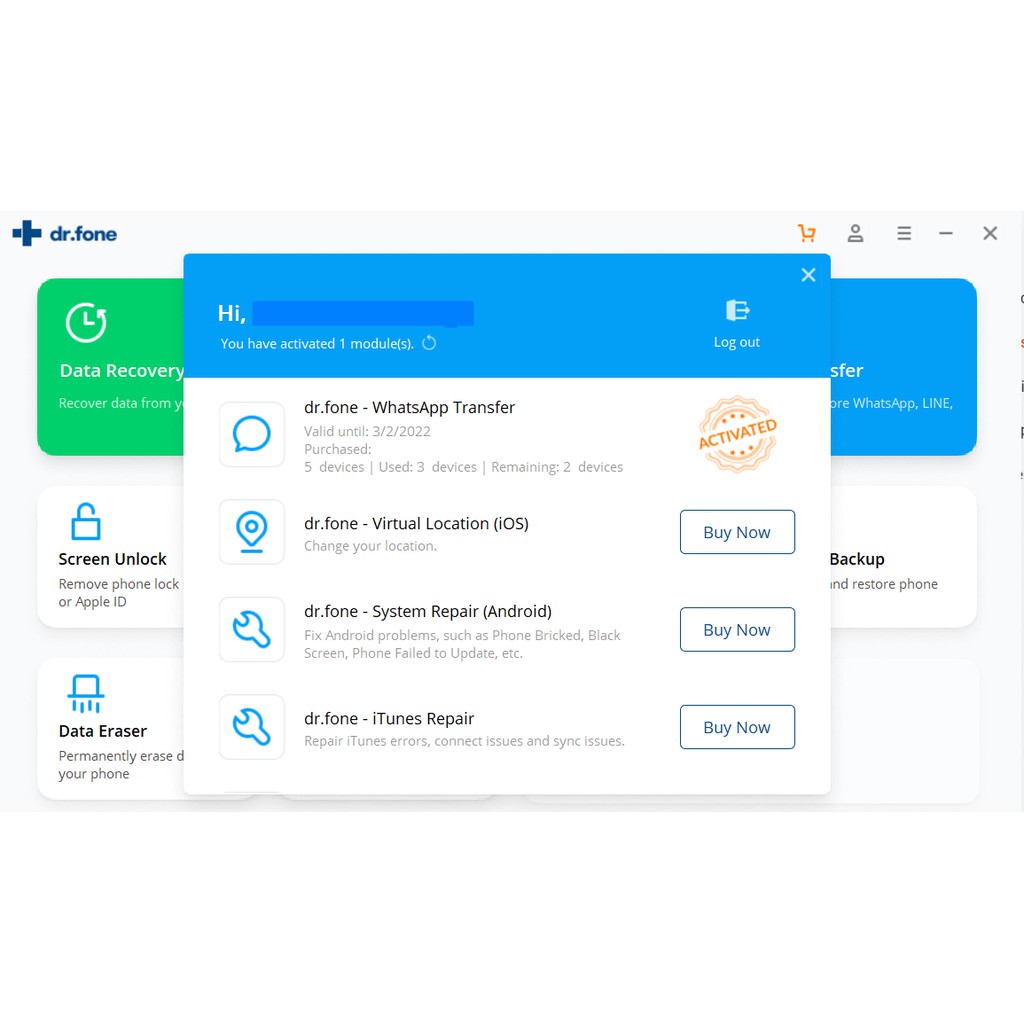This screenshot has width=1024, height=1024.
Task: Buy Now for iTunes Repair
Action: (x=737, y=727)
